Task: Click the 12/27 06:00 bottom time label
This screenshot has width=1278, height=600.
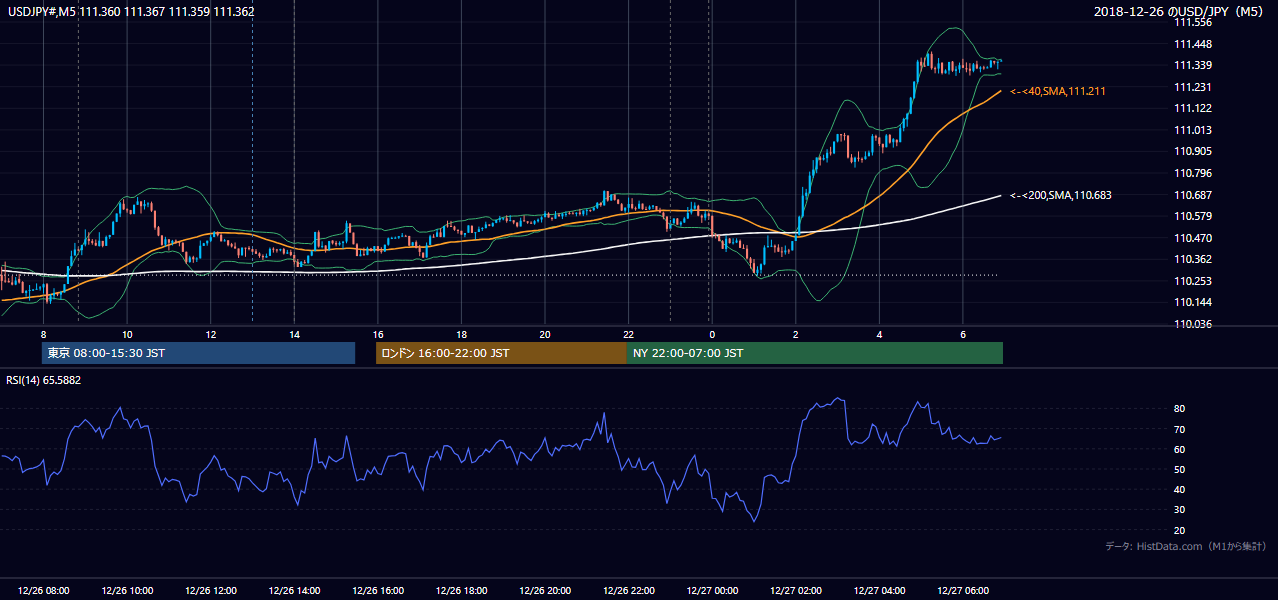Action: (x=963, y=591)
